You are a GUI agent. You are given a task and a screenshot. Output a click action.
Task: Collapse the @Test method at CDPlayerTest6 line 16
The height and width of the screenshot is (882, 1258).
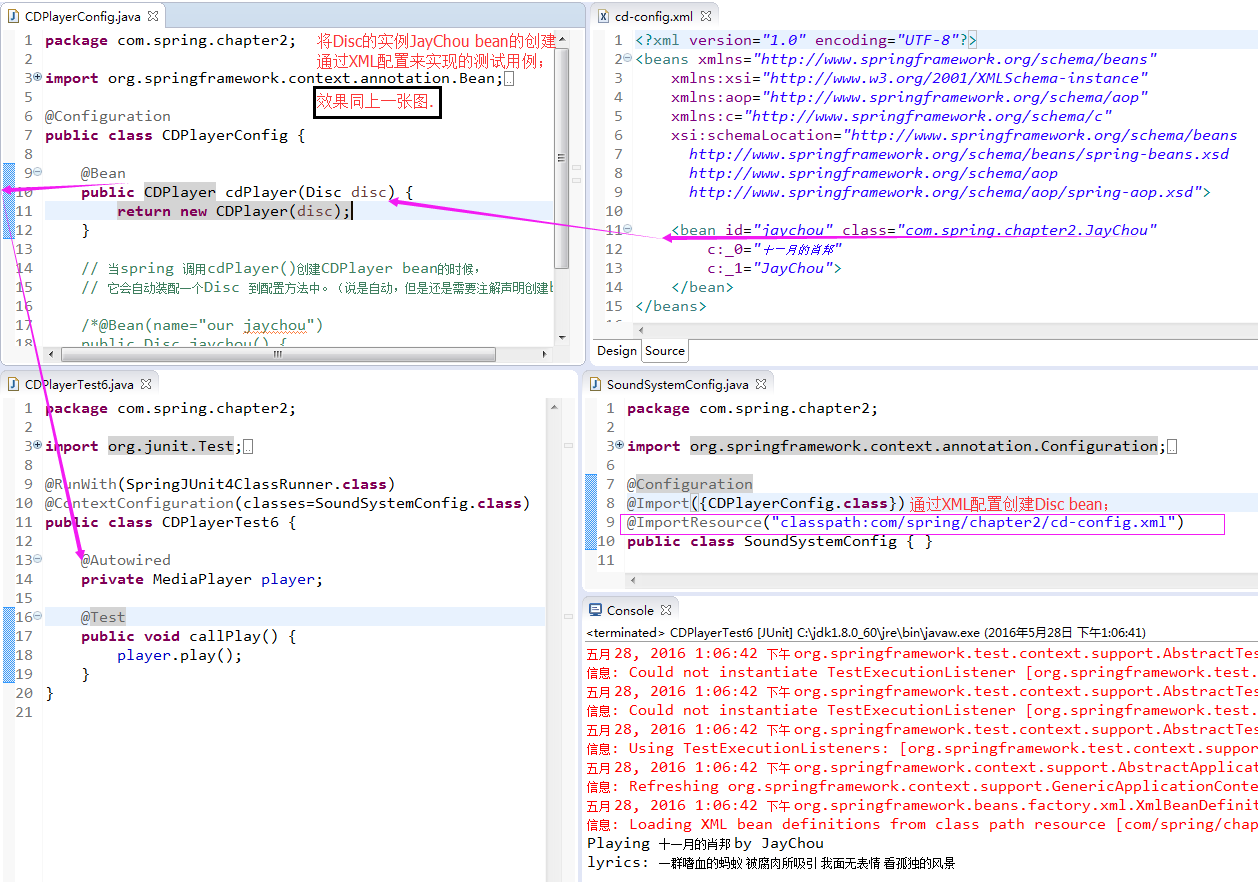click(x=38, y=617)
